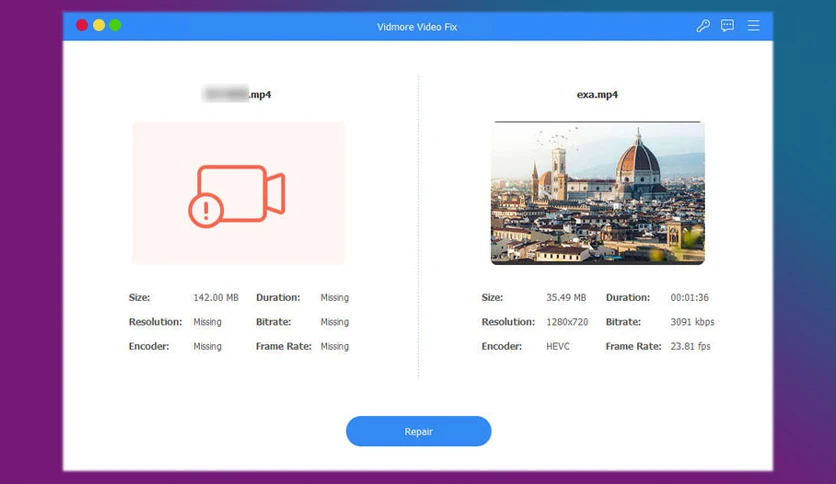Click the 142.00 MB size value
Image resolution: width=836 pixels, height=484 pixels.
(215, 297)
